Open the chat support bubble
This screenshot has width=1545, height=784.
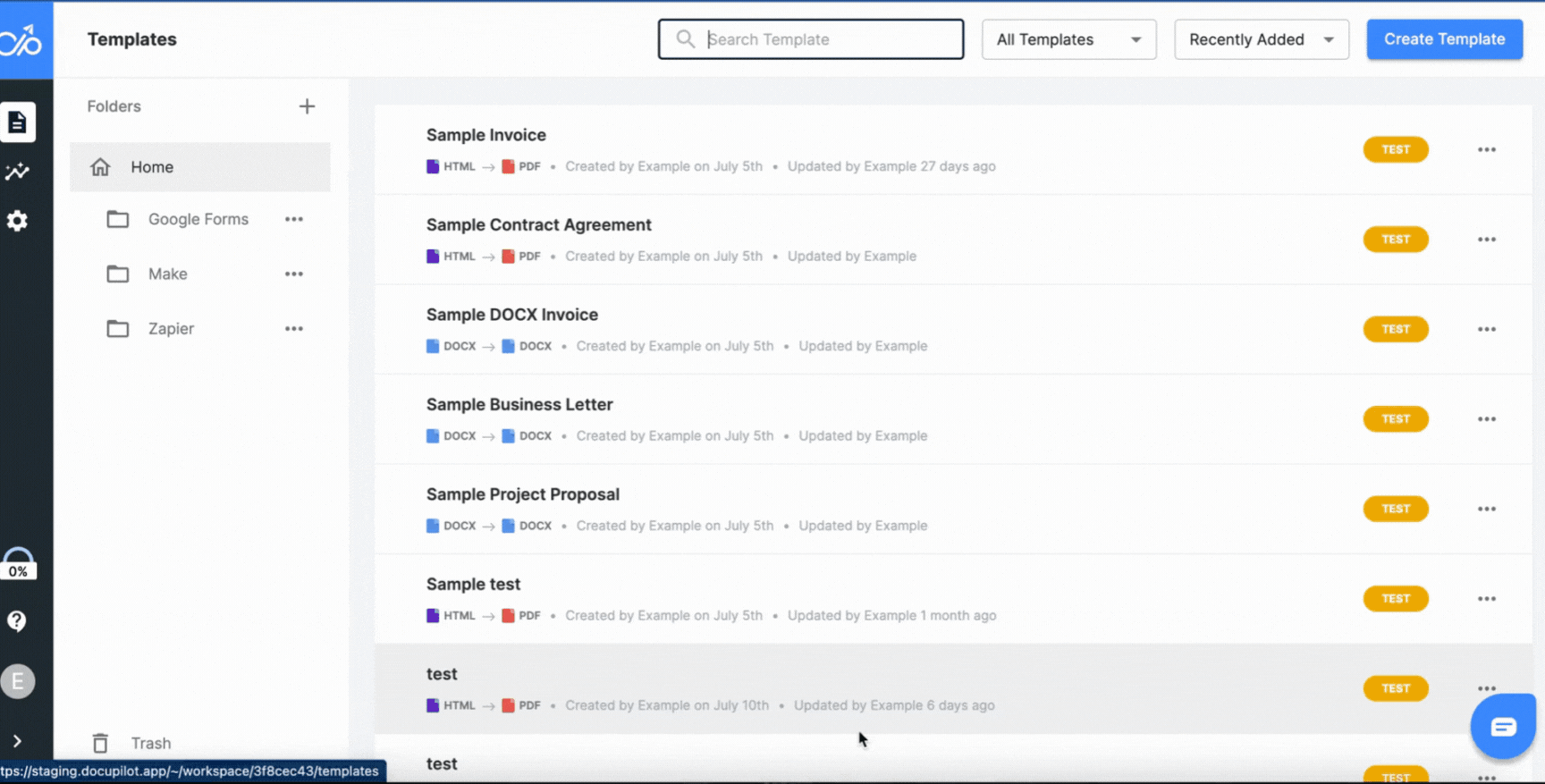pos(1503,727)
